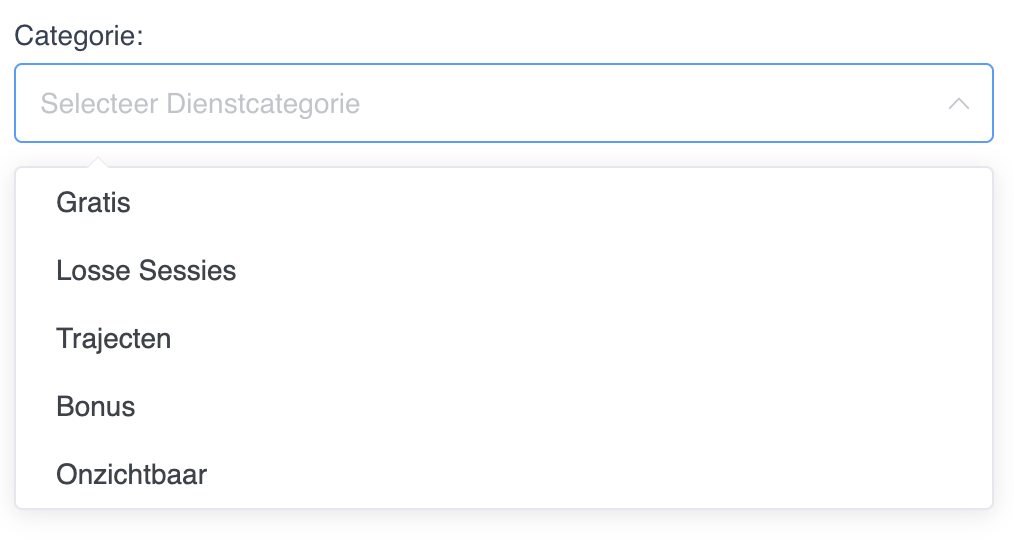Click the last dropdown entry Onzichtbaar

tap(131, 474)
